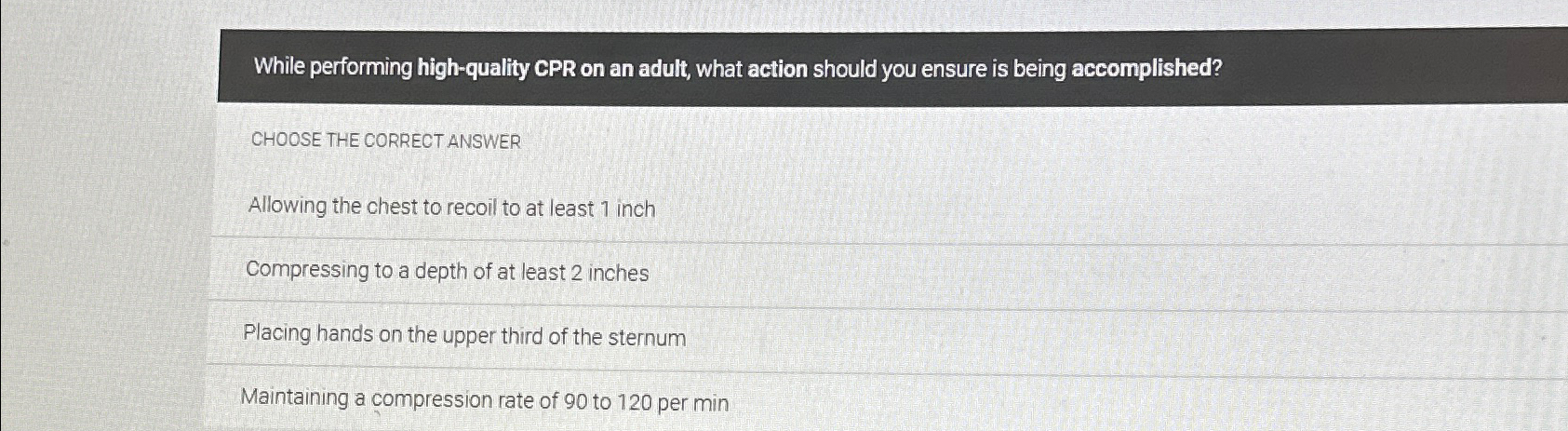Click 'While performing' at start of question
The image size is (1568, 431).
(333, 67)
